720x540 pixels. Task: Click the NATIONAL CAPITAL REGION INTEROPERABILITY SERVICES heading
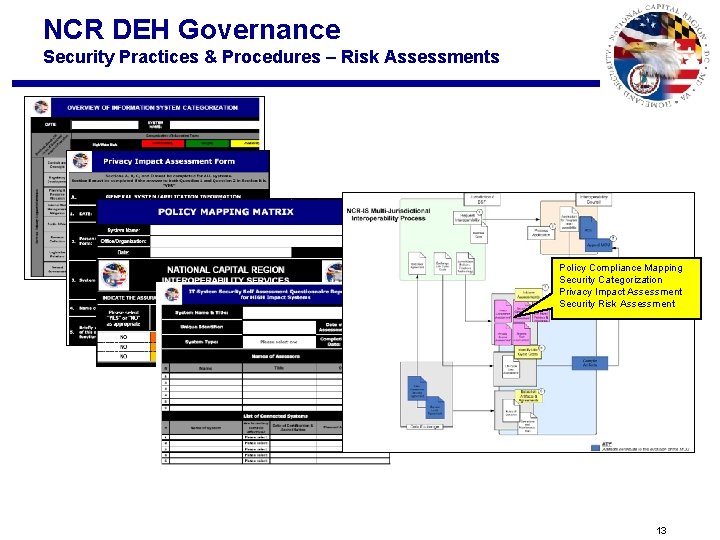(225, 274)
